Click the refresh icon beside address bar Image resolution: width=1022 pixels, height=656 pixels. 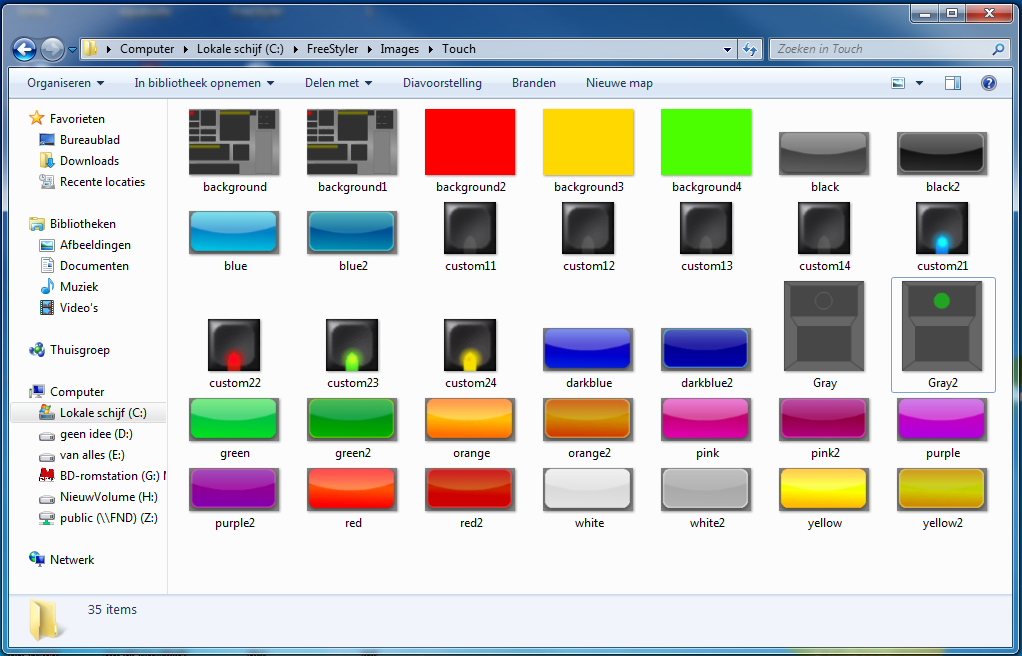pyautogui.click(x=750, y=49)
